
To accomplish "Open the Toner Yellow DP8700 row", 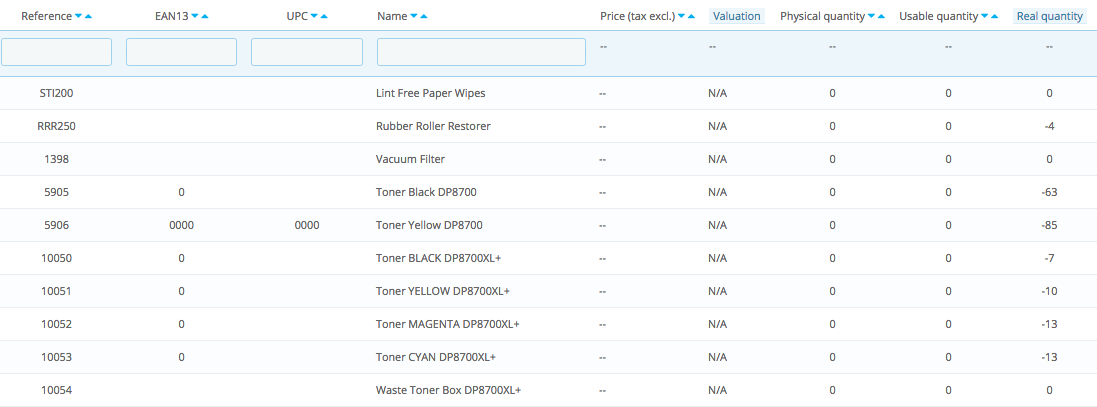I will point(548,225).
